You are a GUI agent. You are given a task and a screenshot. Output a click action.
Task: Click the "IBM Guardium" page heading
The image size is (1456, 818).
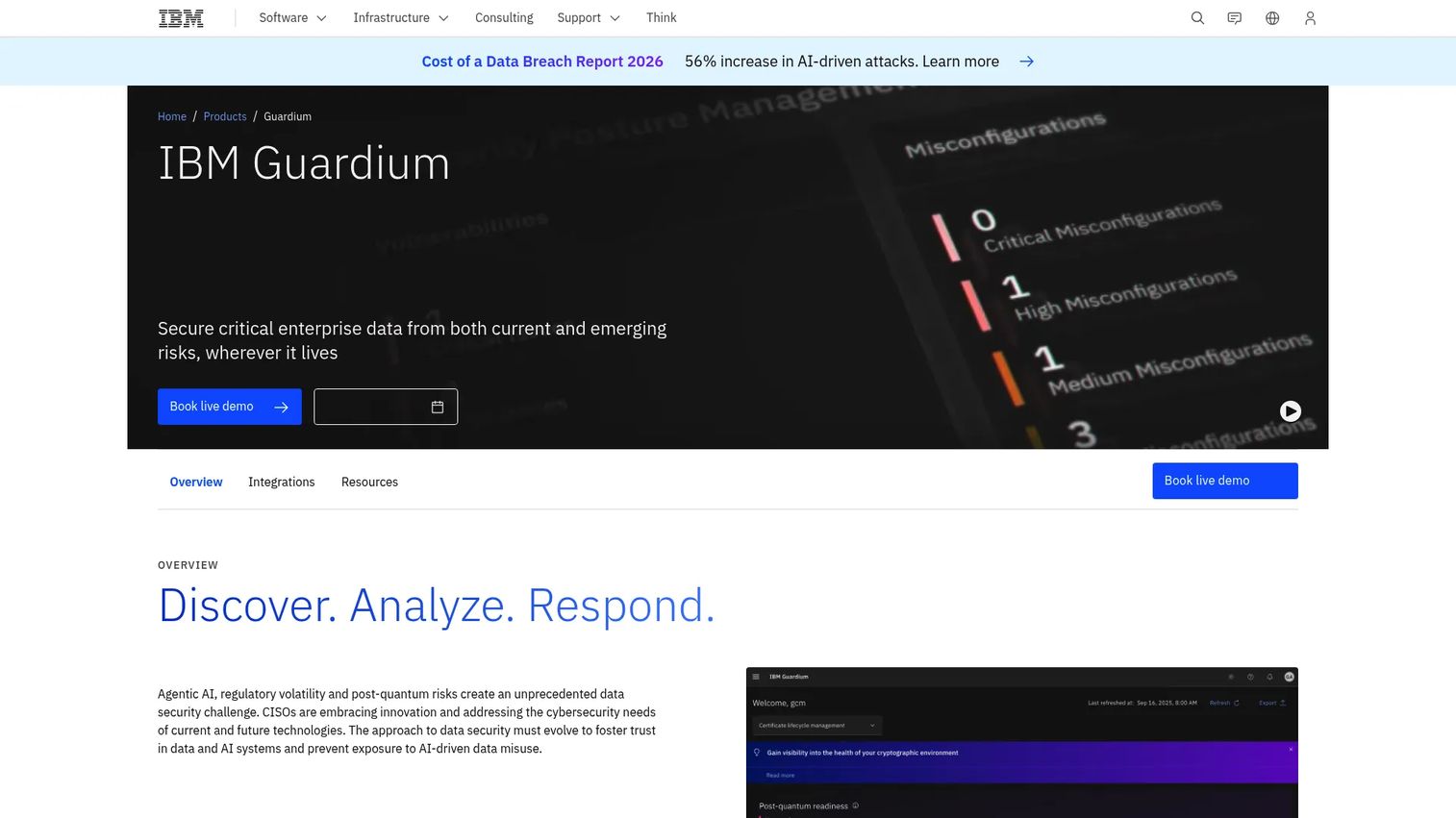coord(304,163)
